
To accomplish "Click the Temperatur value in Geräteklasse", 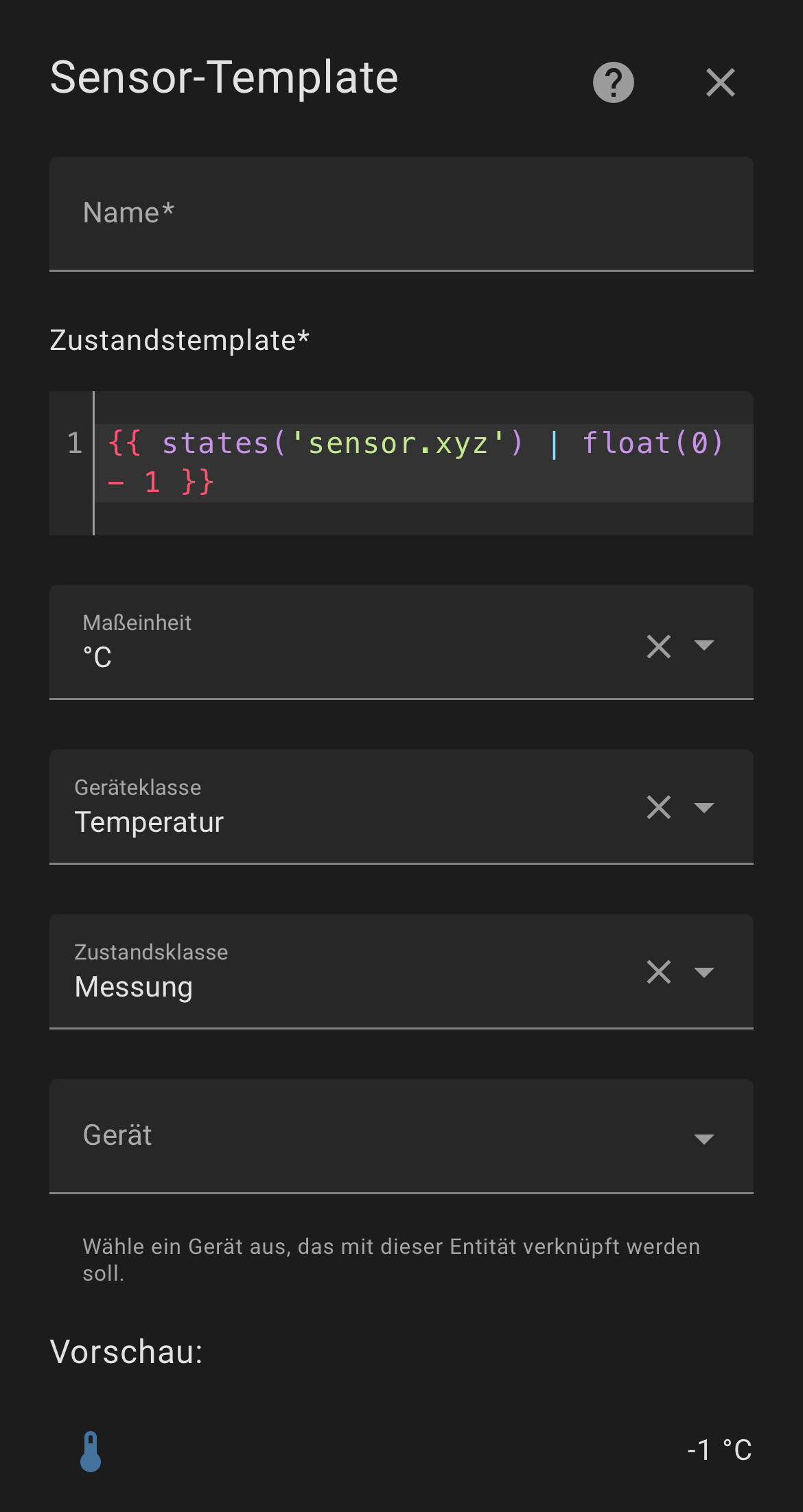I will [150, 822].
